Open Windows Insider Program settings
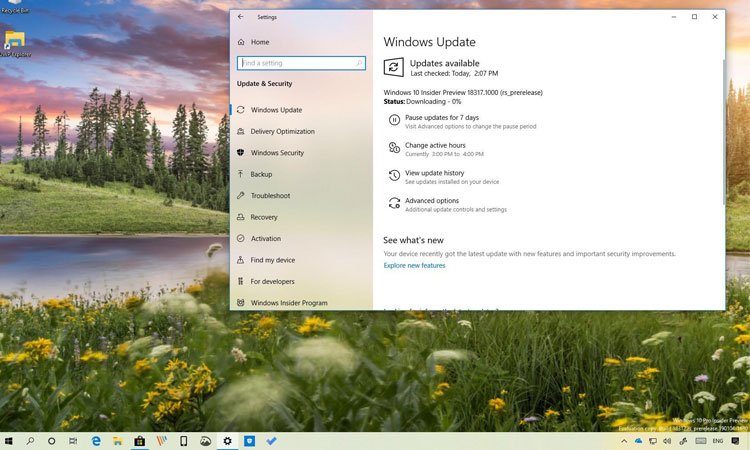 click(288, 303)
